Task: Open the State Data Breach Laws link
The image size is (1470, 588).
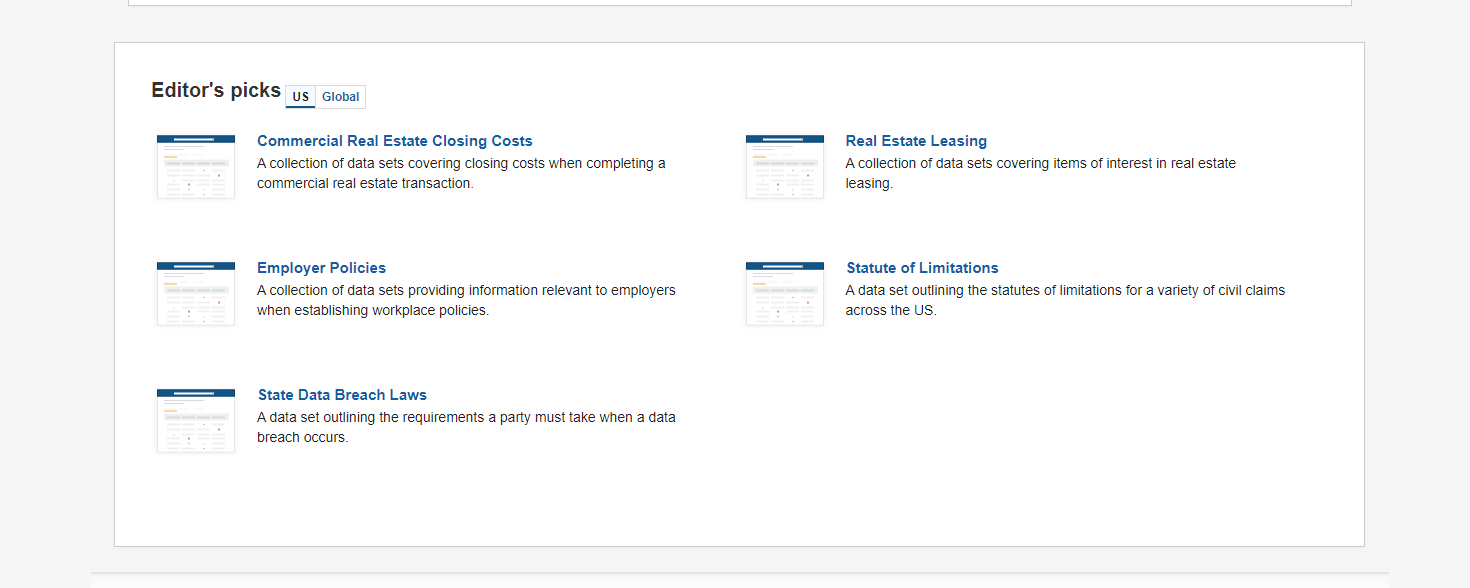Action: pyautogui.click(x=342, y=395)
